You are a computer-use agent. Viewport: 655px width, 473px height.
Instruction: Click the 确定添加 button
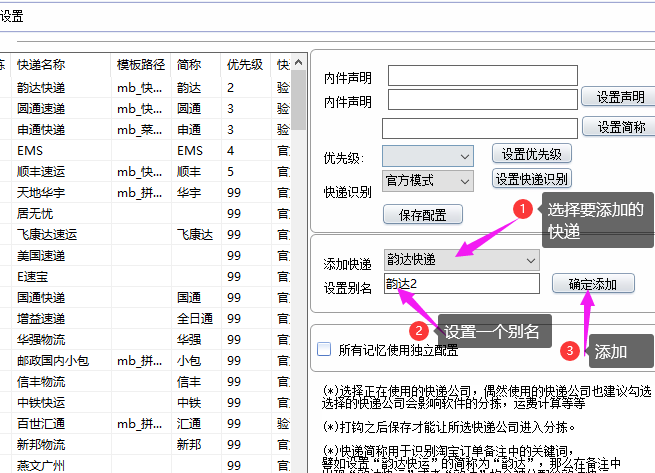click(593, 284)
